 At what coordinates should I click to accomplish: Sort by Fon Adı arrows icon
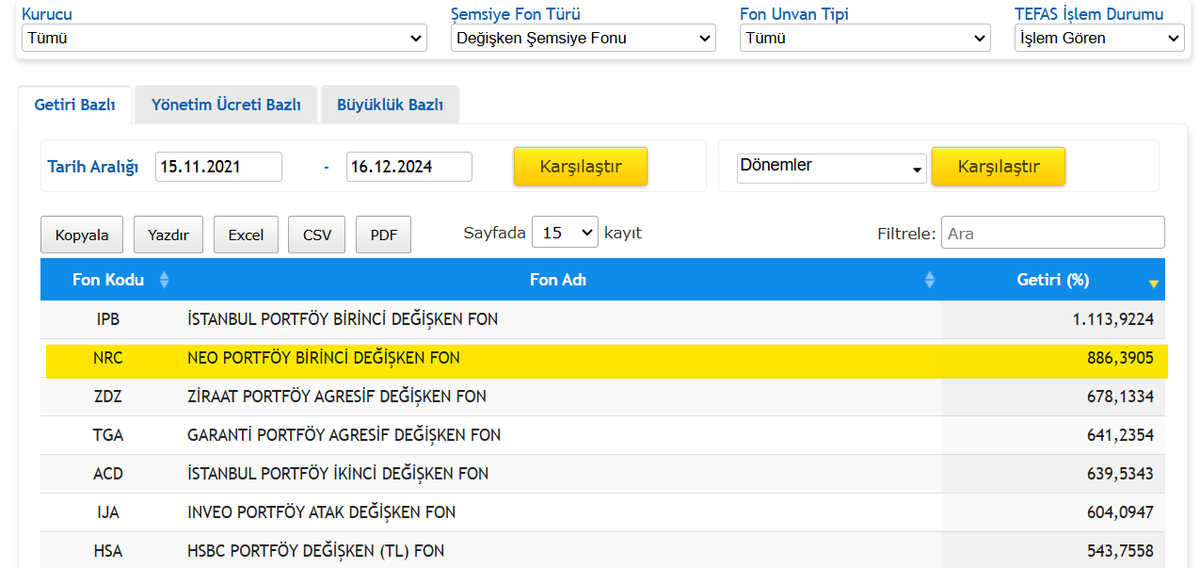tap(930, 280)
